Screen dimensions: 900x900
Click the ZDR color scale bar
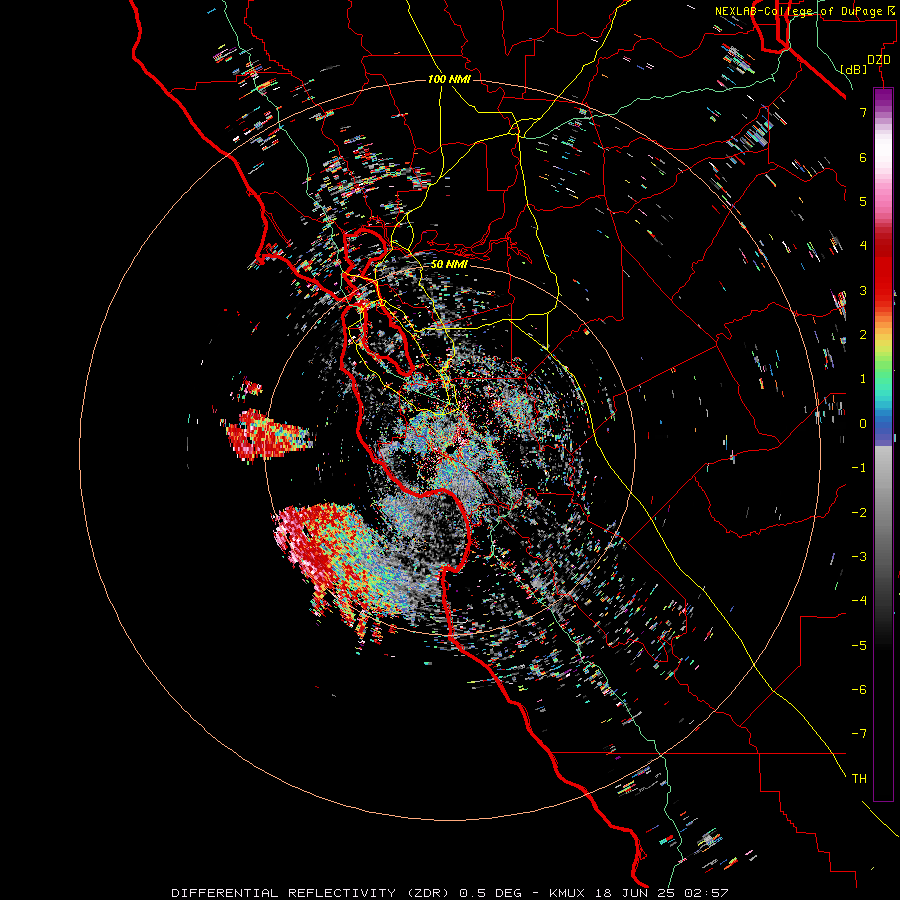click(883, 444)
